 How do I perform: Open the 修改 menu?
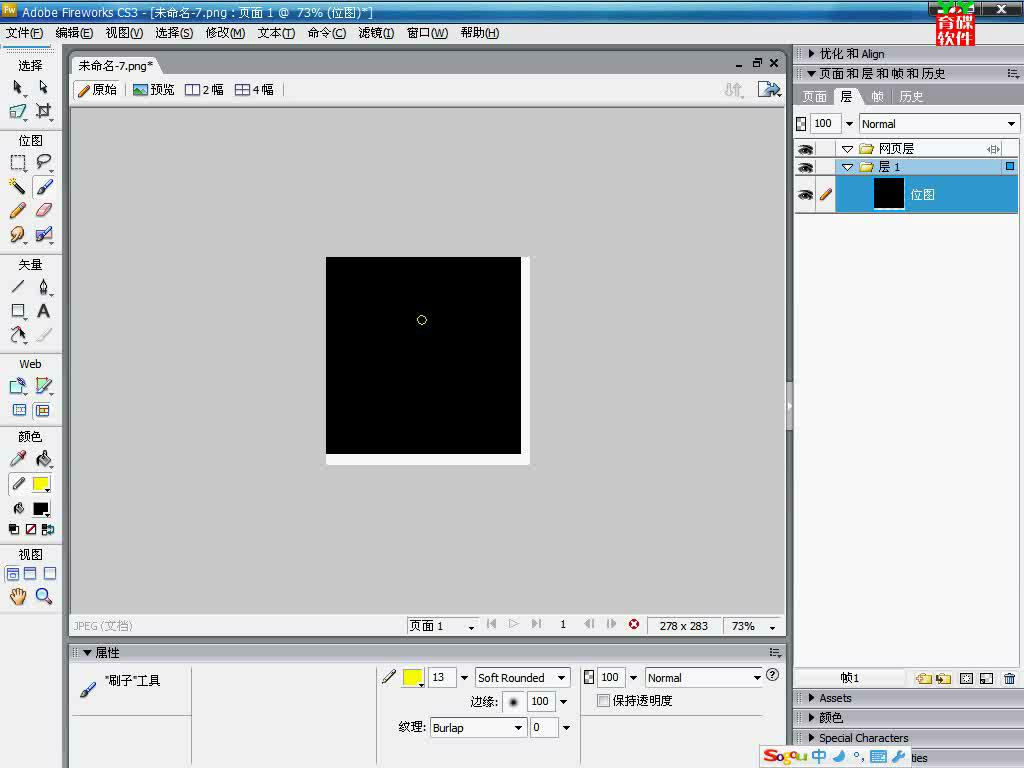pyautogui.click(x=225, y=33)
